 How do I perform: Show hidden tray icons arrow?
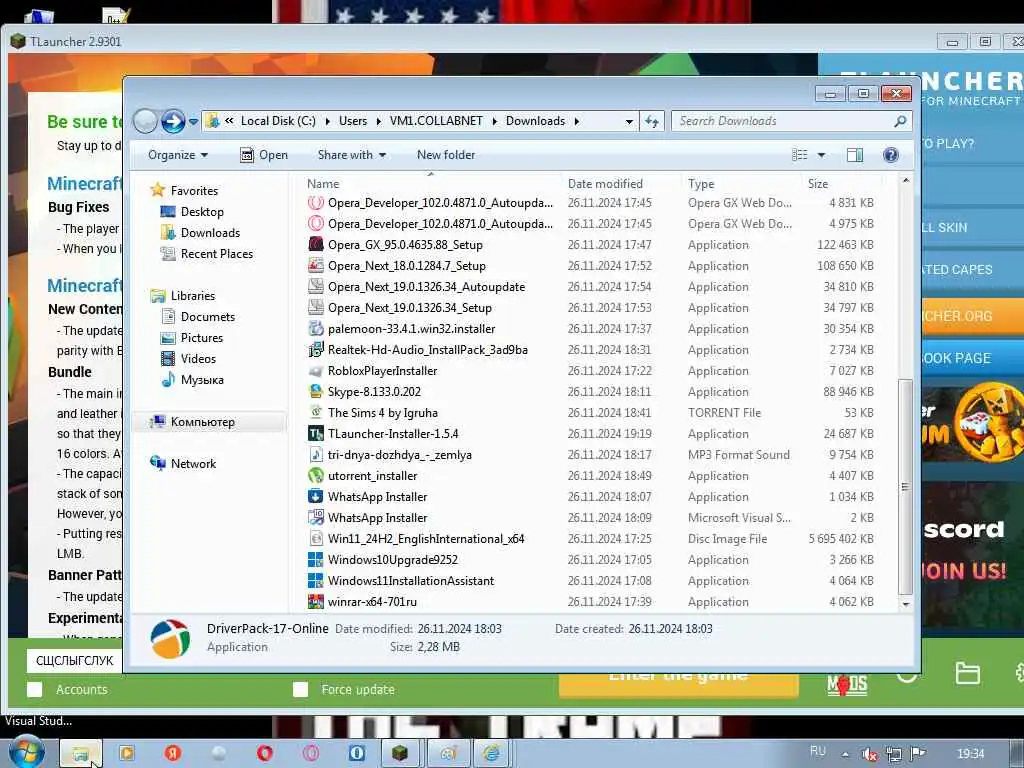coord(845,754)
